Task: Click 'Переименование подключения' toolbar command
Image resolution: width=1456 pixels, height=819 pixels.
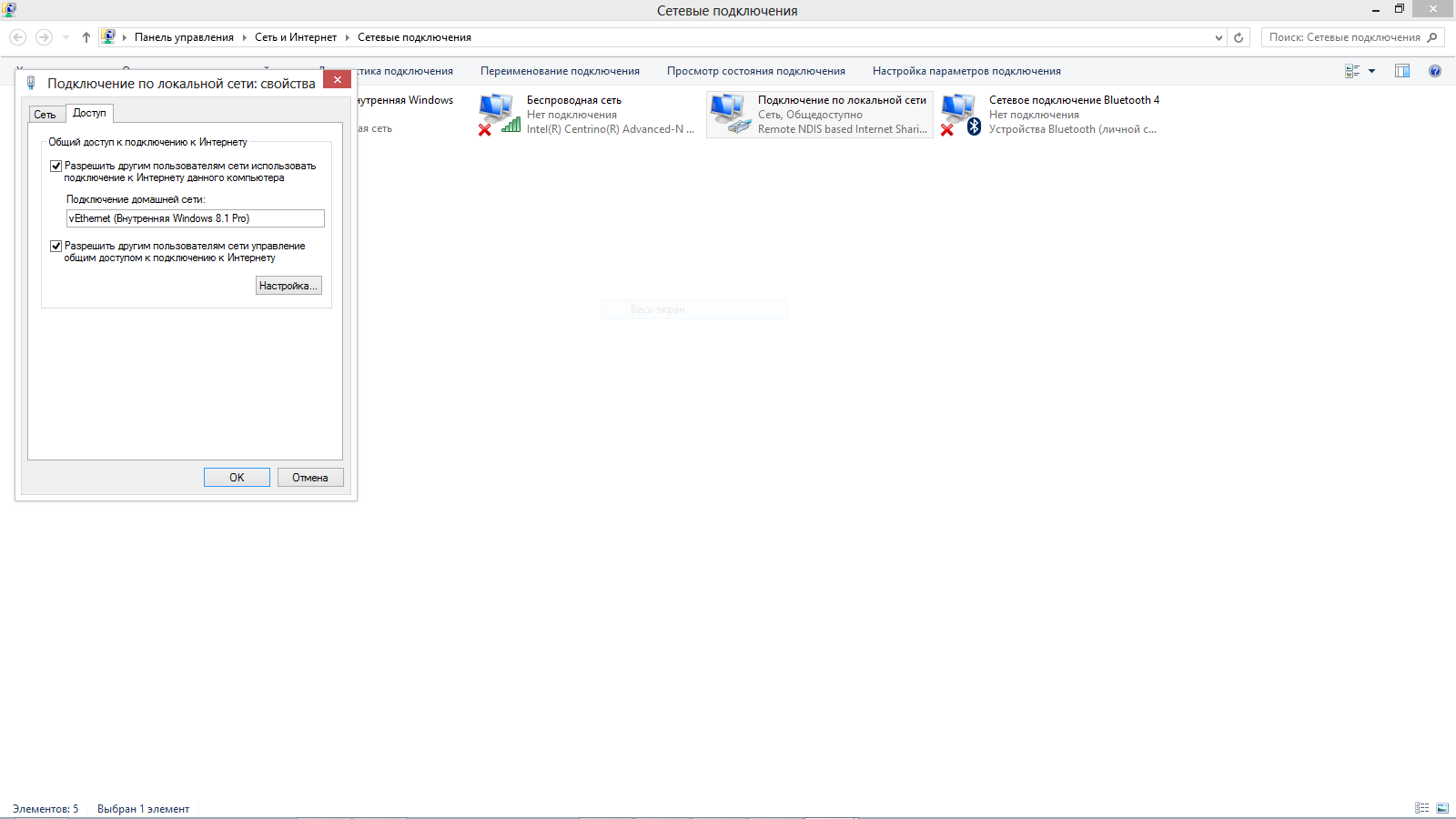Action: 560,71
